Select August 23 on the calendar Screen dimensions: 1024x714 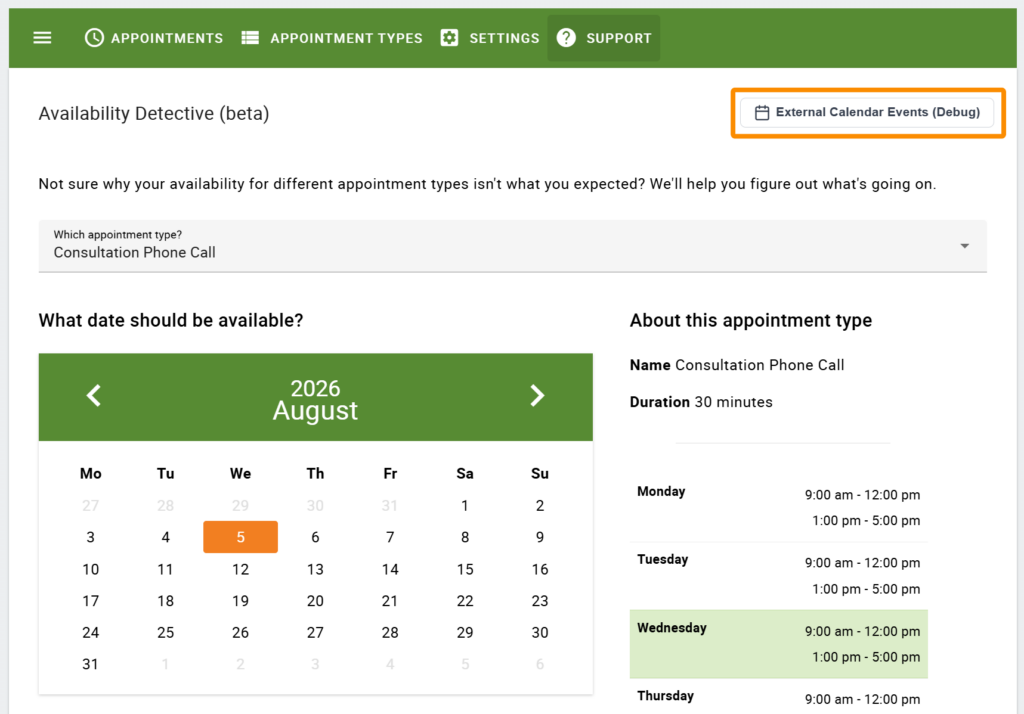point(539,601)
